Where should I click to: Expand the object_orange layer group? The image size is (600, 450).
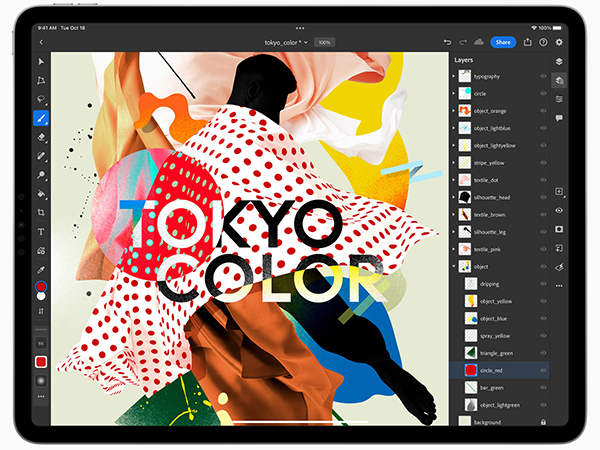[x=454, y=111]
